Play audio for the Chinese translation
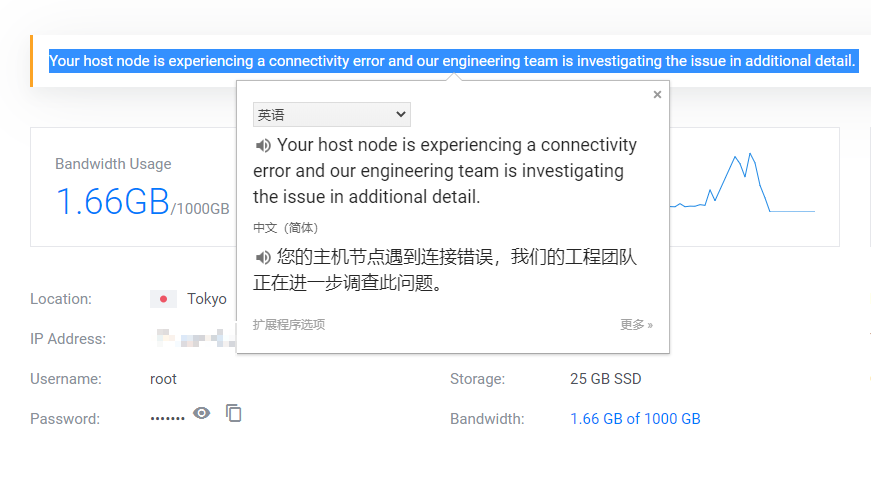 tap(263, 258)
